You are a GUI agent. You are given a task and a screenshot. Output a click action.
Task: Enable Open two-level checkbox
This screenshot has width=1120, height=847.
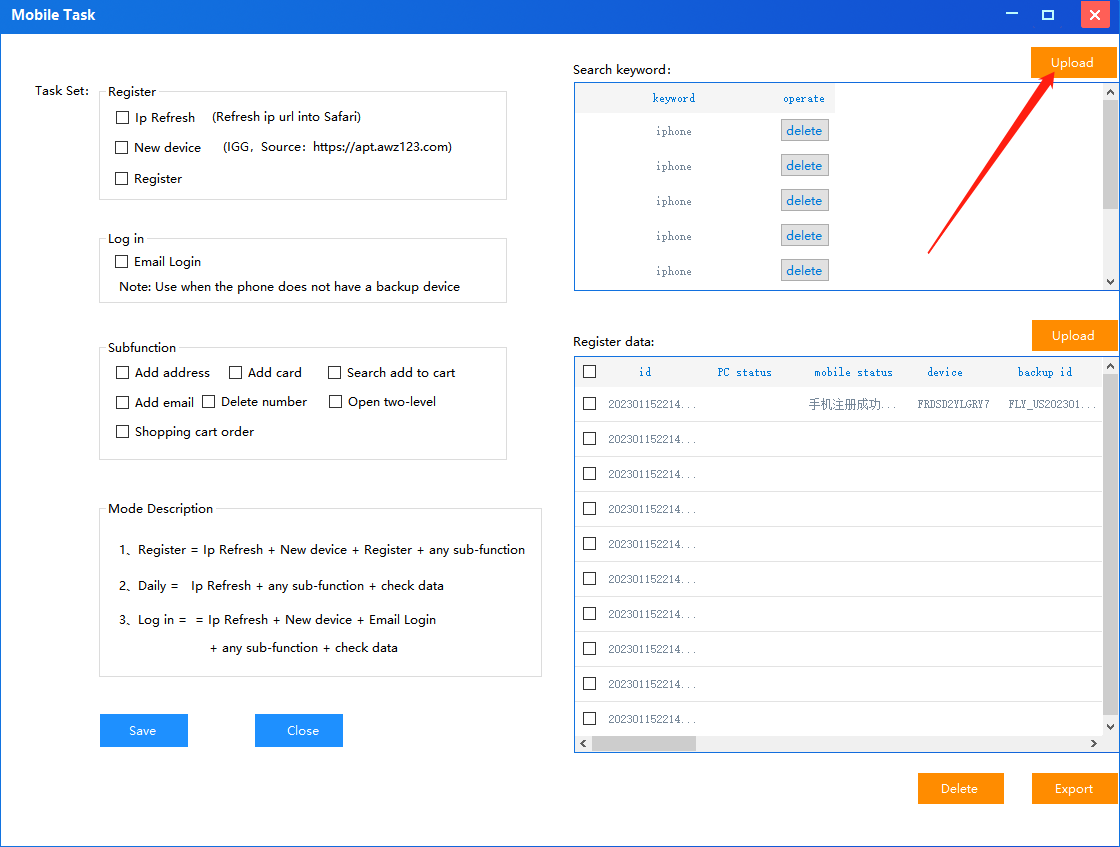coord(335,401)
